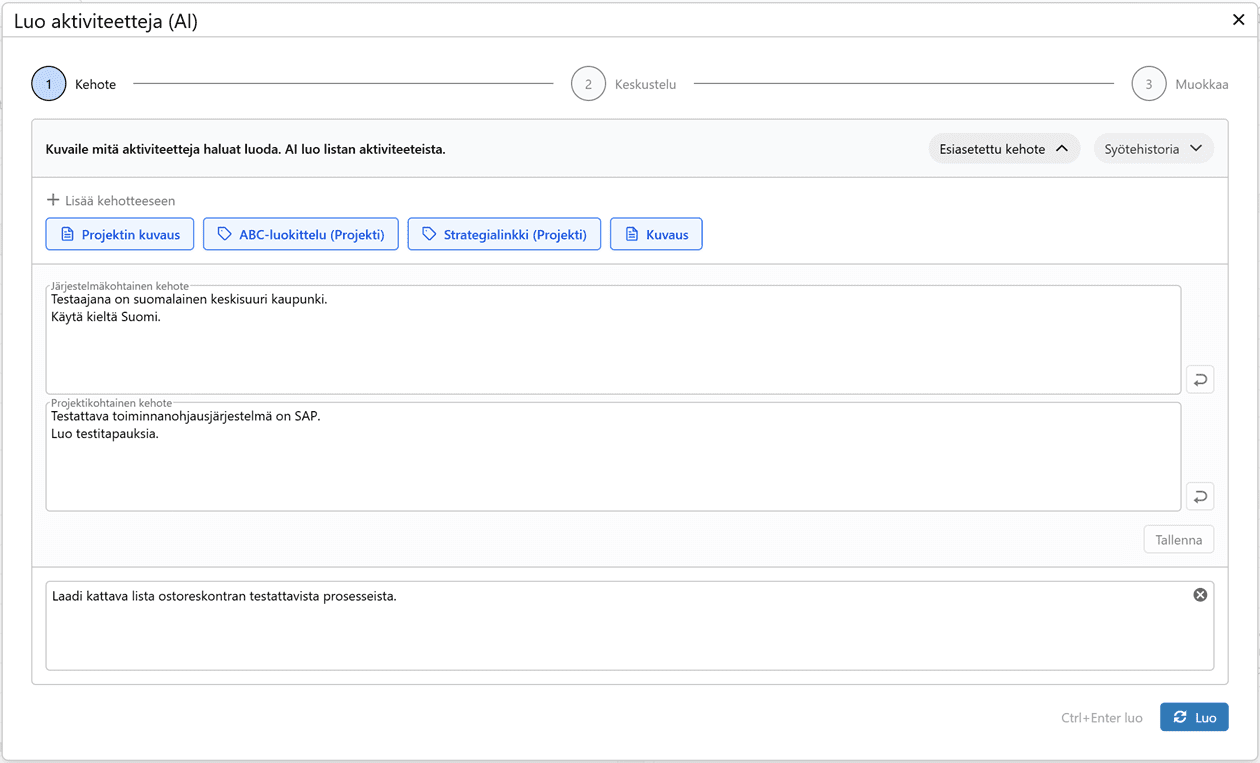
Task: Click the plus icon next to Lisää kehotteeseen
Action: (x=54, y=200)
